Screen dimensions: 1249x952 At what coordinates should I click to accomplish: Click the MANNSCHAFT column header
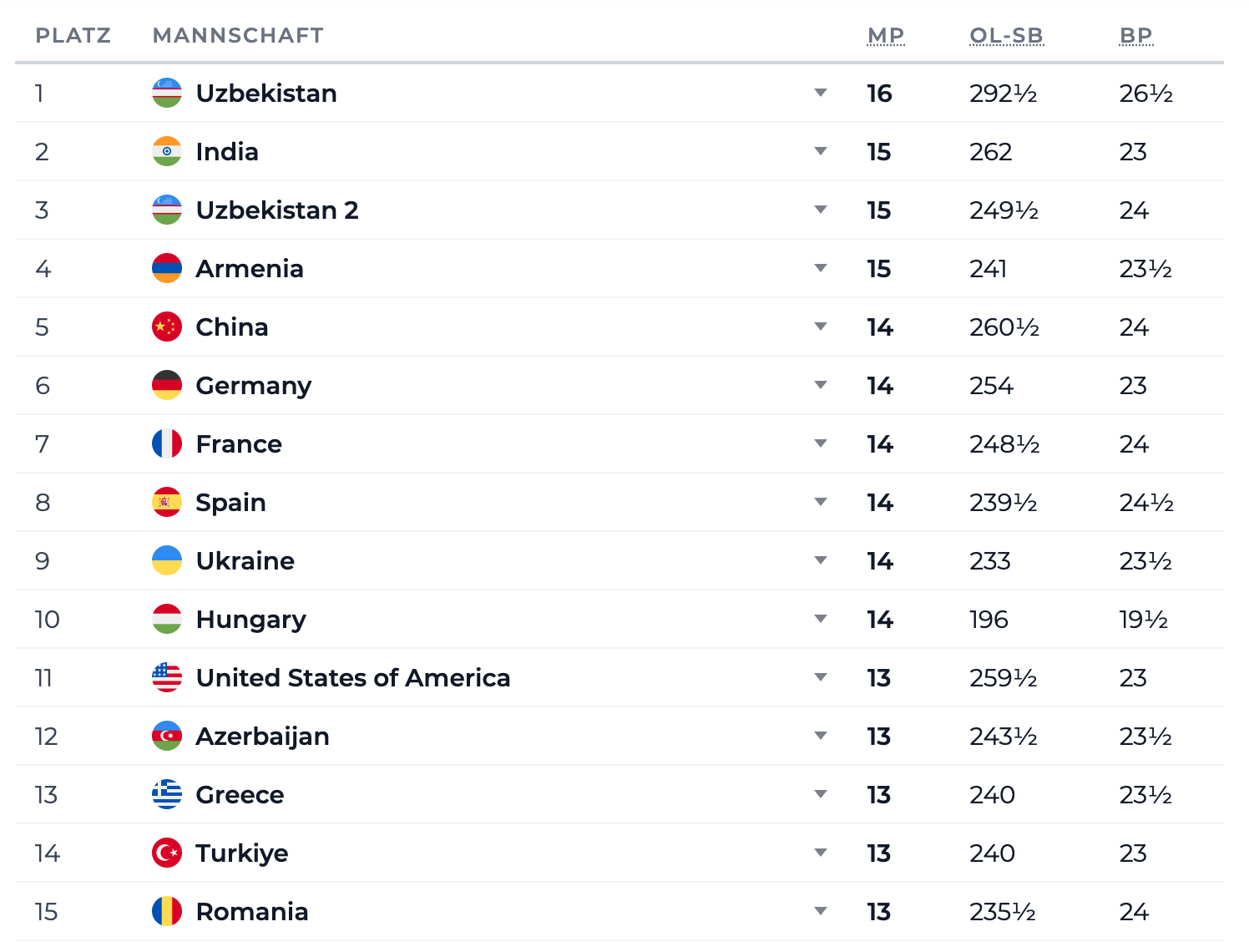[x=238, y=35]
